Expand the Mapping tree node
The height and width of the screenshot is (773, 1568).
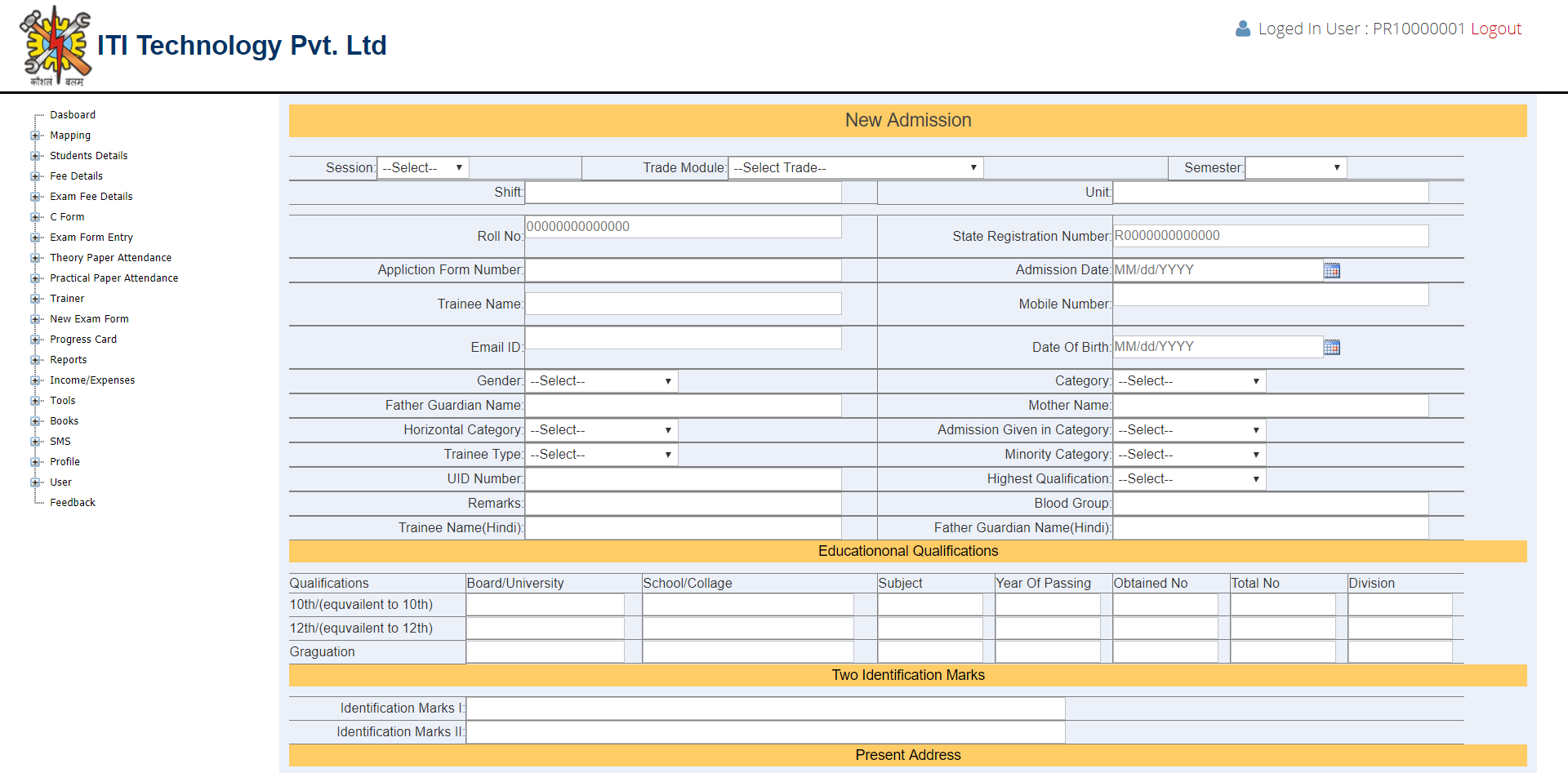35,135
